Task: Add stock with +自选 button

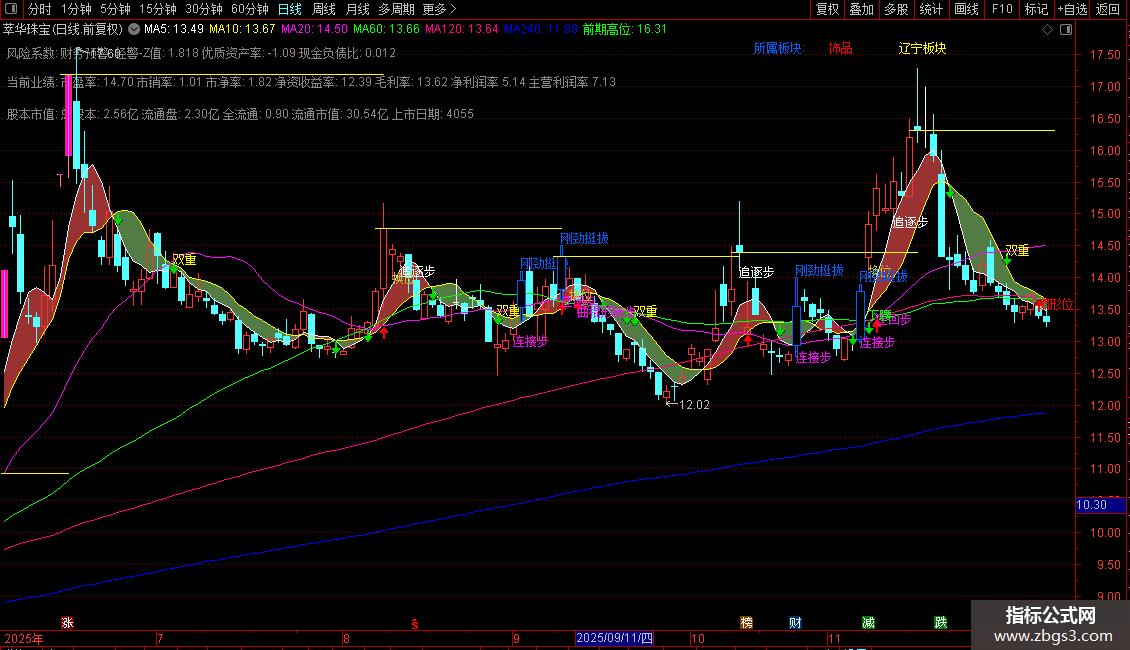Action: point(1072,9)
